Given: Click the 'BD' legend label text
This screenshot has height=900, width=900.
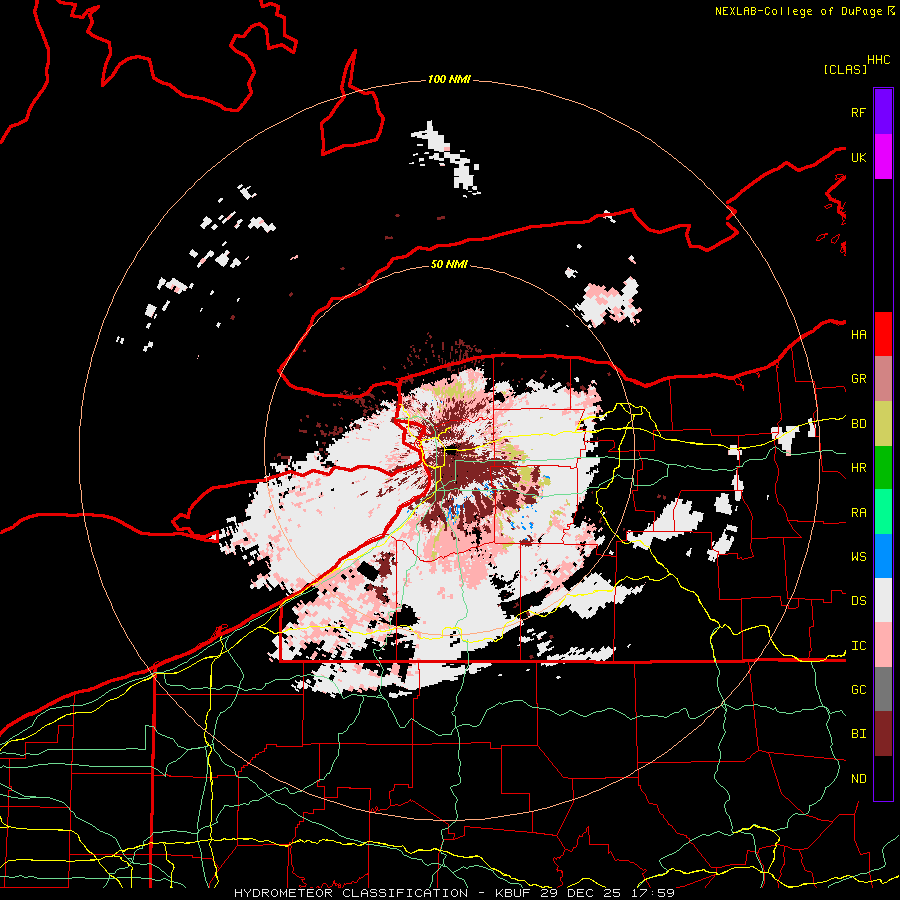Looking at the screenshot, I should pos(858,424).
